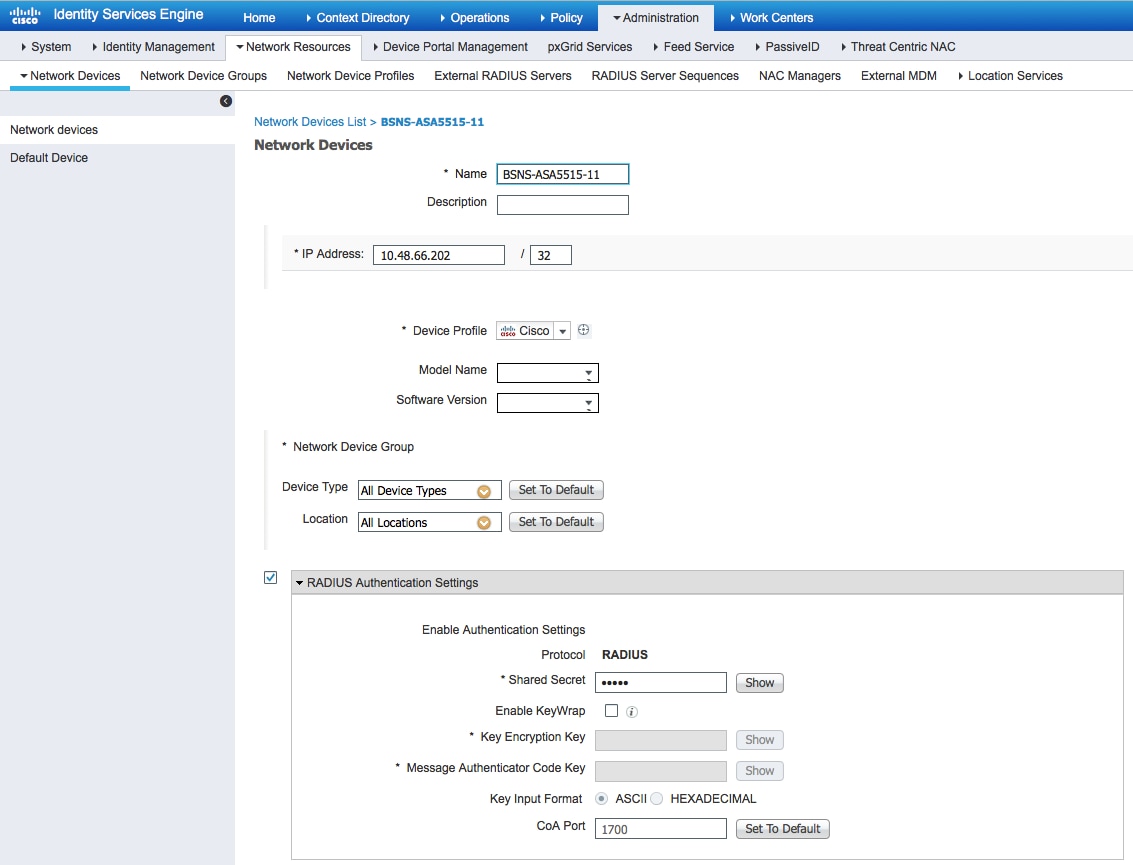The height and width of the screenshot is (865, 1133).
Task: Select Default Device in sidebar
Action: (117, 158)
